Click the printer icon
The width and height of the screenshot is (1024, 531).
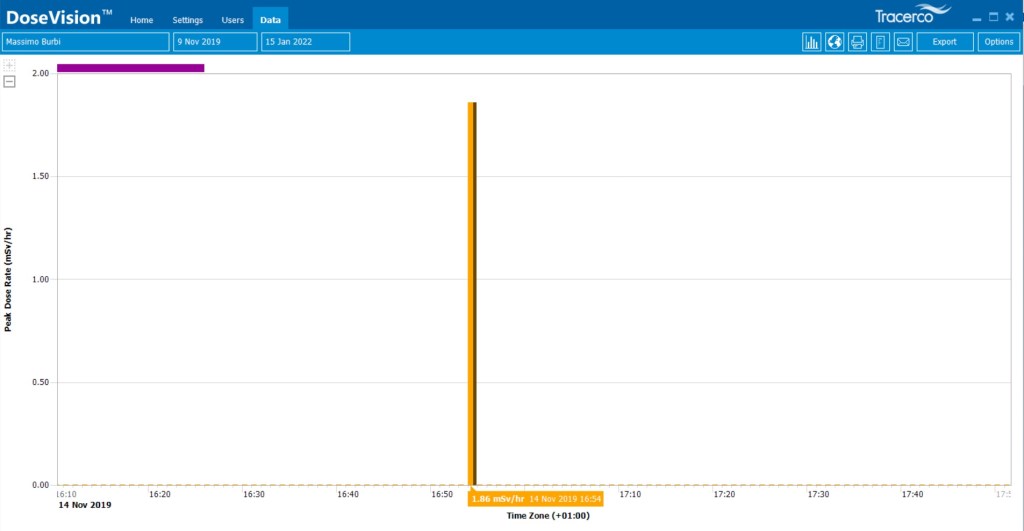pyautogui.click(x=857, y=42)
